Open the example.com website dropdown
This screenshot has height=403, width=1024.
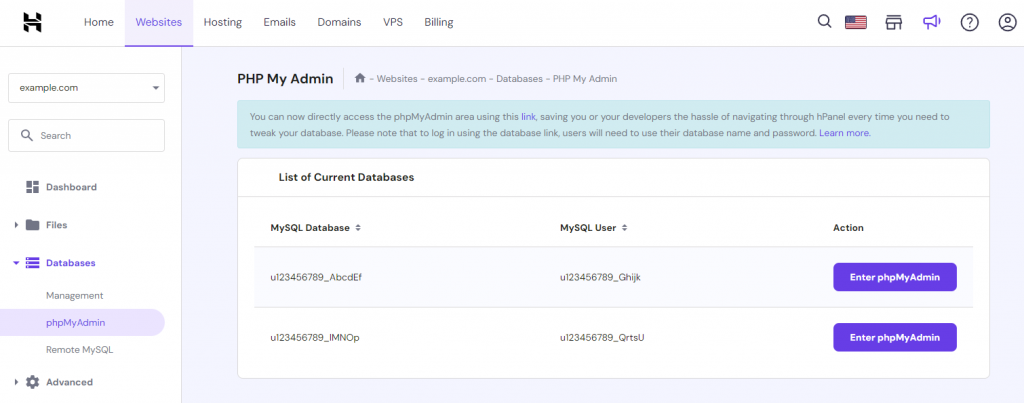point(86,88)
